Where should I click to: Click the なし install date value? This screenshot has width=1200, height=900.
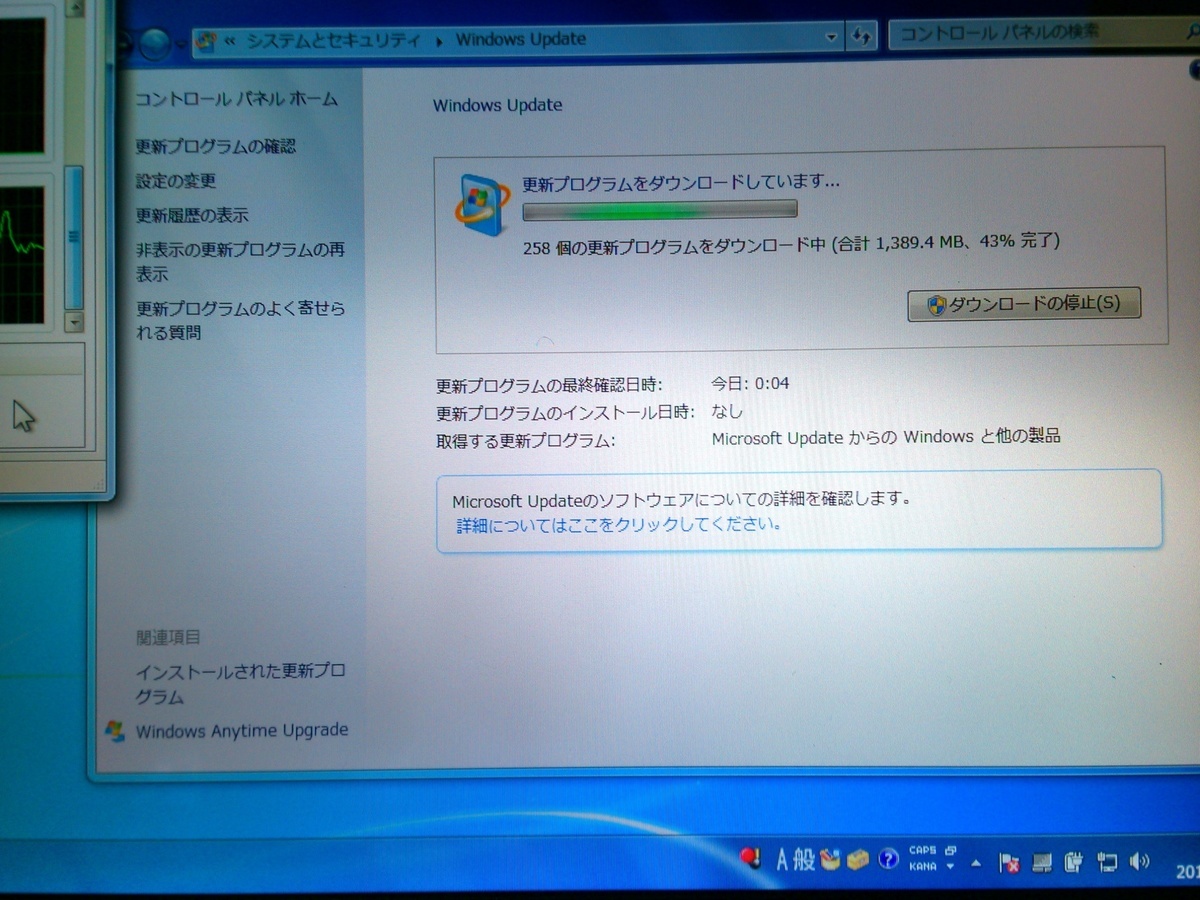coord(727,411)
